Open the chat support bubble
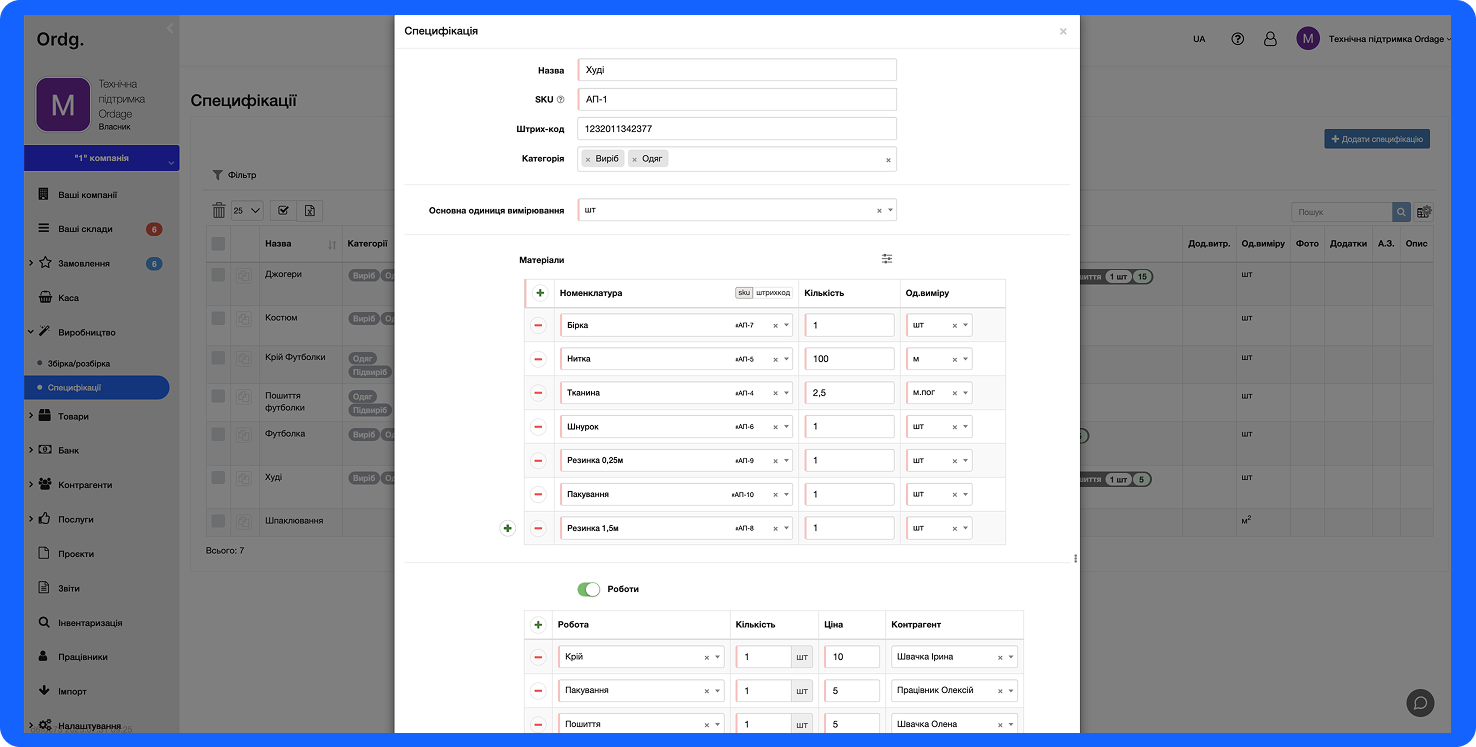 pos(1420,703)
